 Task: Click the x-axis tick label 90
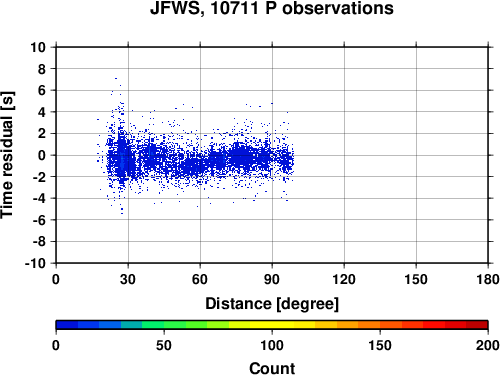pos(272,279)
